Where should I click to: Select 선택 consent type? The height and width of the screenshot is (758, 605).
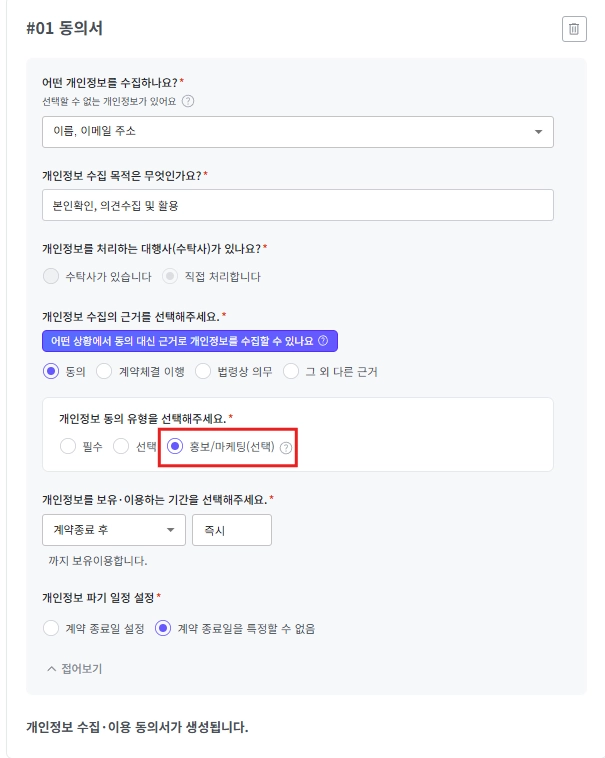tap(121, 447)
